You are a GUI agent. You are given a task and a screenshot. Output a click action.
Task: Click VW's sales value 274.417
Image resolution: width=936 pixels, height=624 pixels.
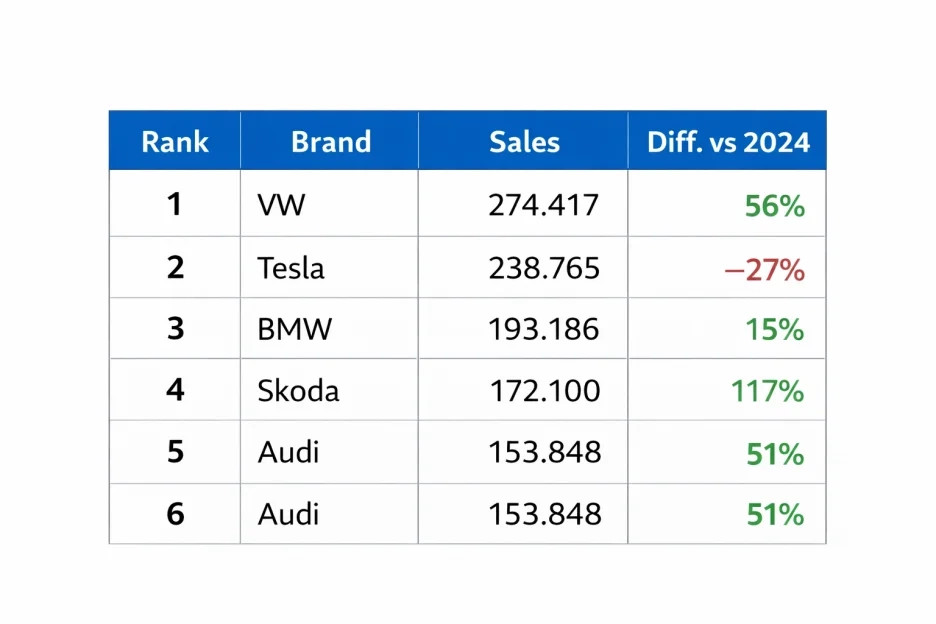pos(544,205)
